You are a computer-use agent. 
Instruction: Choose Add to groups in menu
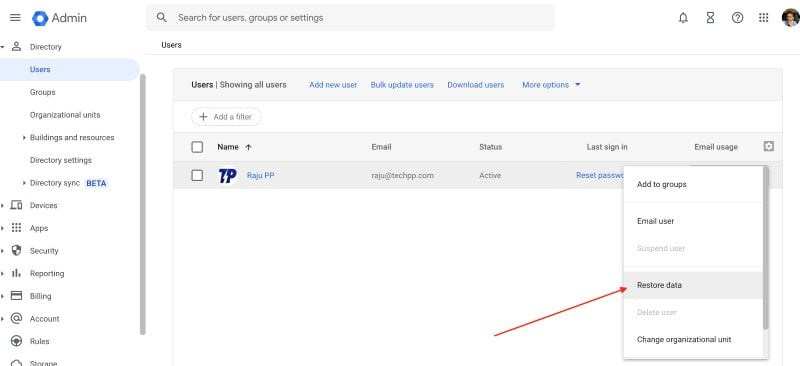pos(693,184)
